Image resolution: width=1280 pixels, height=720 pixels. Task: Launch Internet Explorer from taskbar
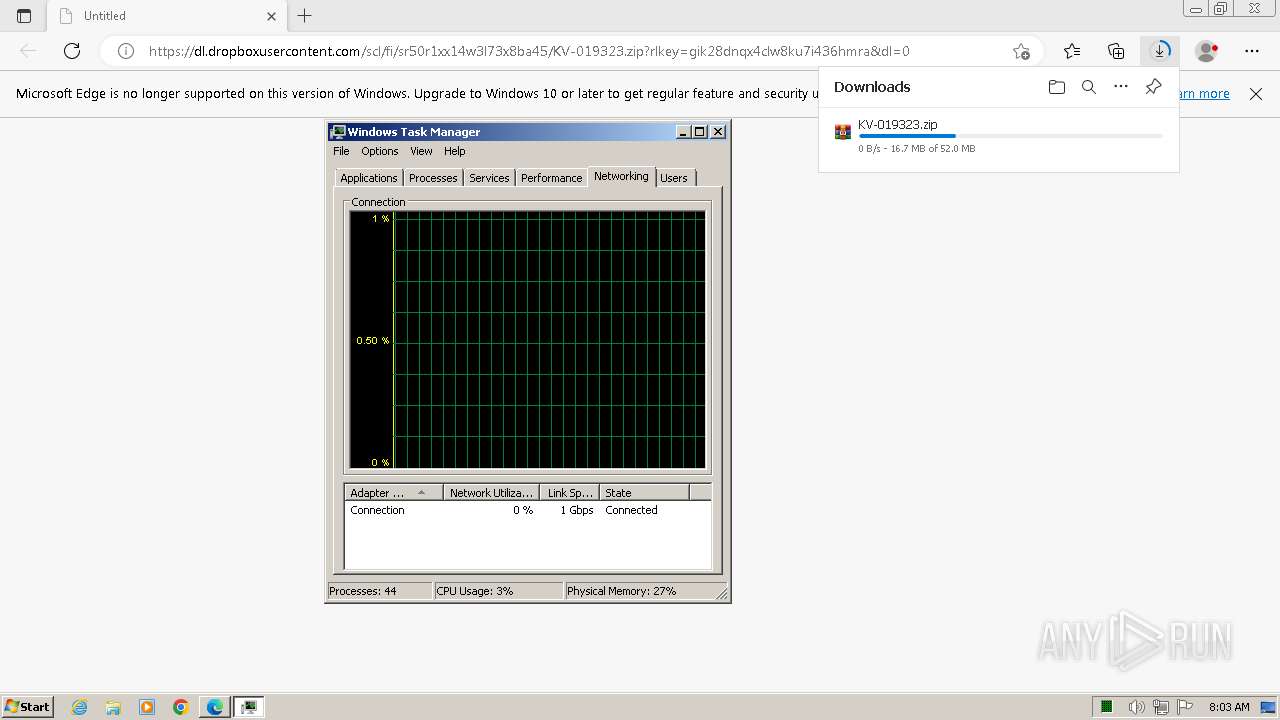[80, 707]
